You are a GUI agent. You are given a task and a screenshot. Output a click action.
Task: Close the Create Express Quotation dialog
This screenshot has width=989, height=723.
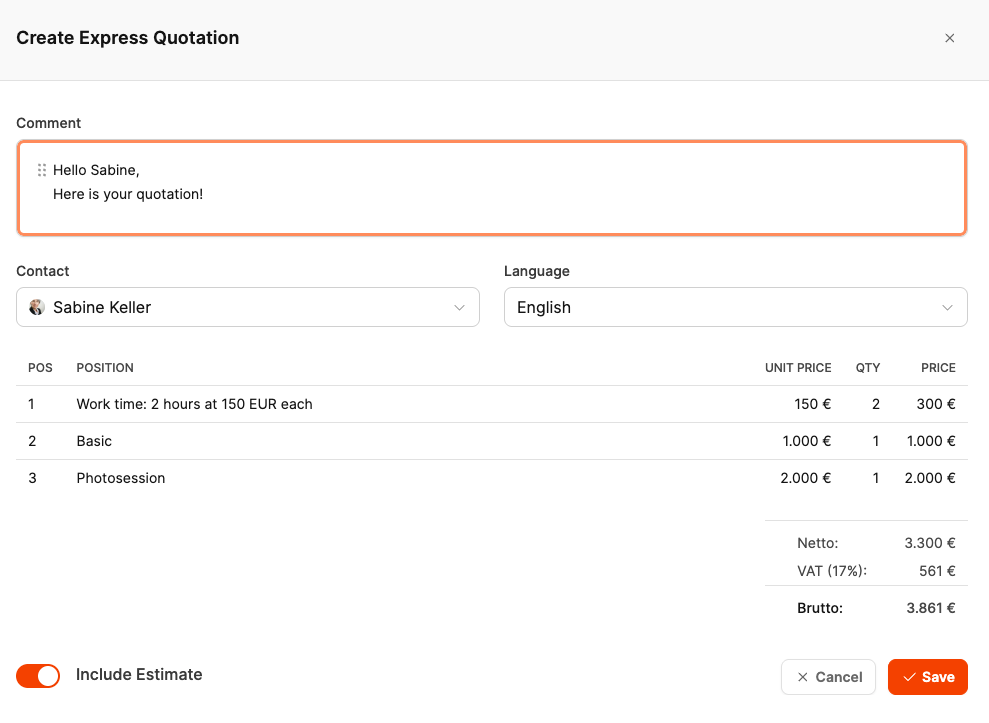coord(950,38)
